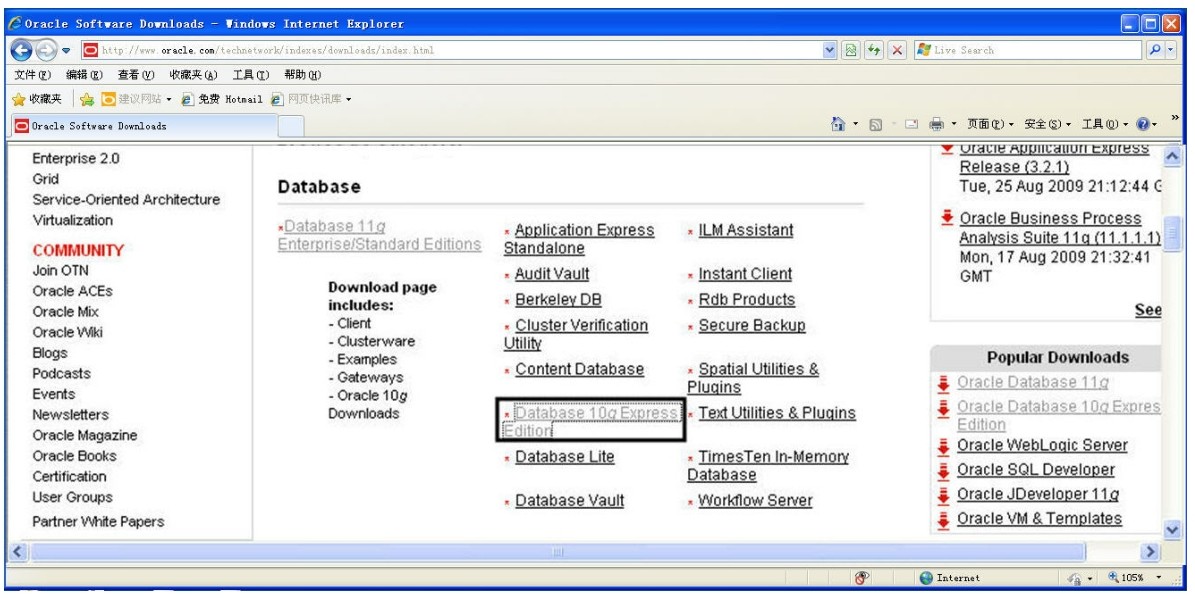Click download arrow beside Oracle Business Process Analysis Suite
The height and width of the screenshot is (598, 1195).
(947, 218)
